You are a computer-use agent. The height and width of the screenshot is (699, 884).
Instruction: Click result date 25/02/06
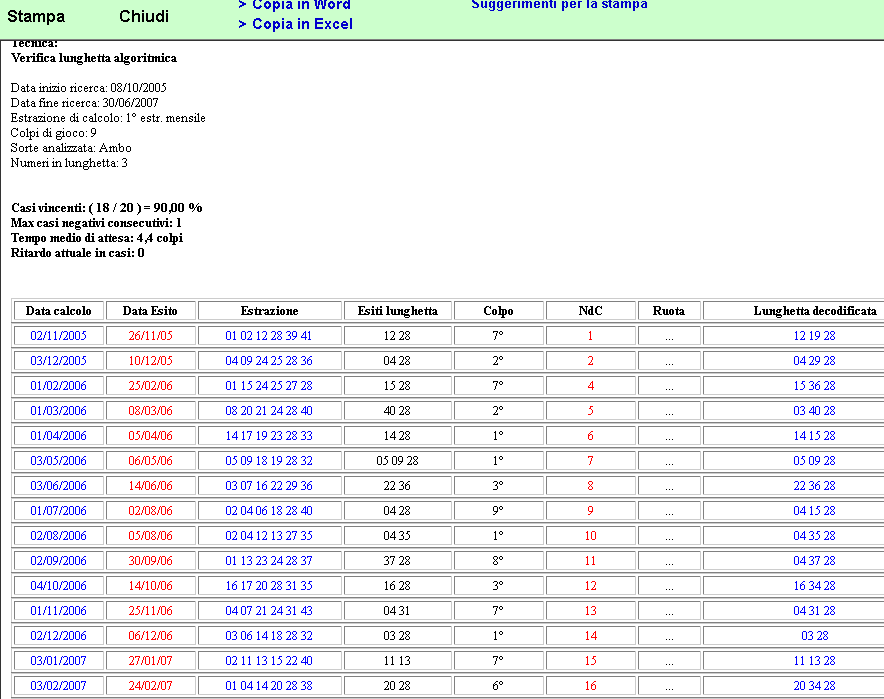tap(151, 386)
